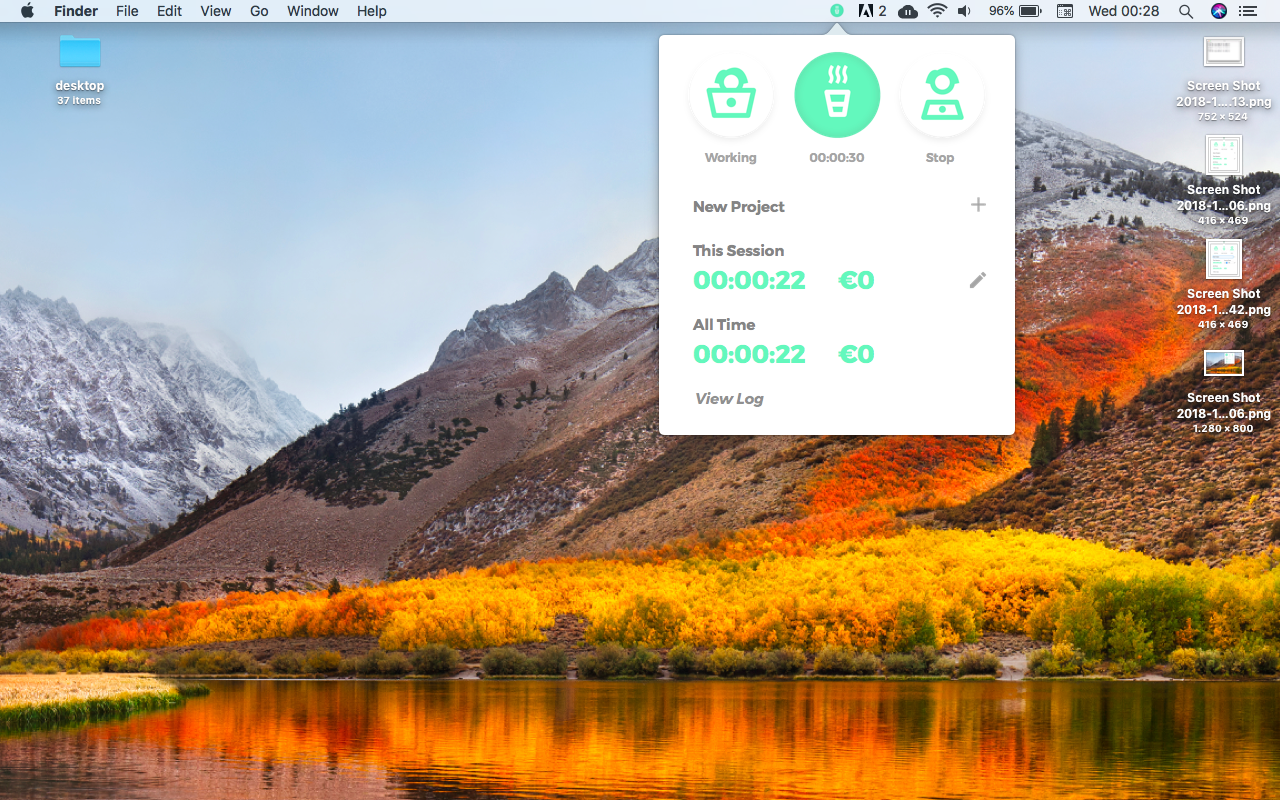The width and height of the screenshot is (1280, 800).
Task: Click the All Time duration 00:00:22
Action: (749, 354)
